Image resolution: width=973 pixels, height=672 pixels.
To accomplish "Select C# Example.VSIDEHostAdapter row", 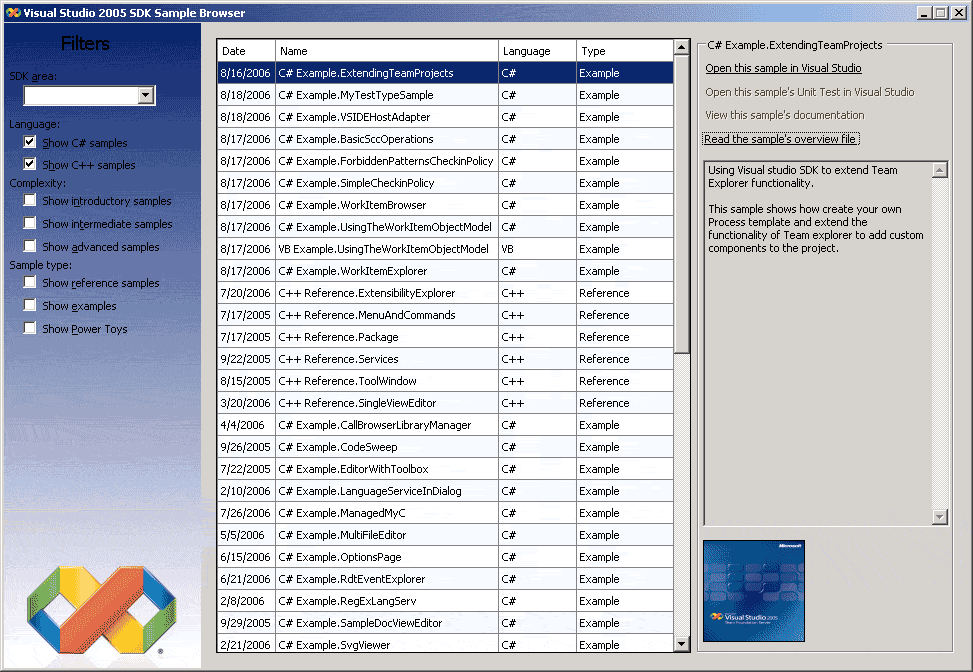I will point(445,117).
